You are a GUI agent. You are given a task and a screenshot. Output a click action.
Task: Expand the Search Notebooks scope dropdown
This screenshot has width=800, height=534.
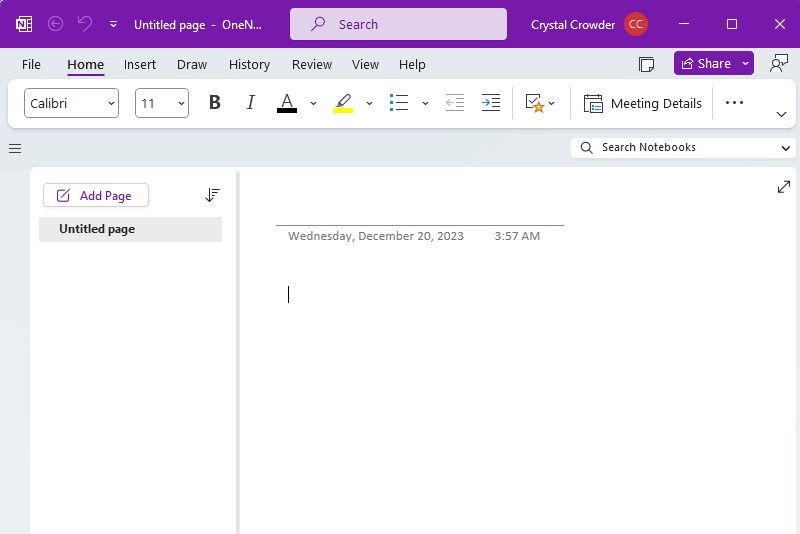(786, 148)
